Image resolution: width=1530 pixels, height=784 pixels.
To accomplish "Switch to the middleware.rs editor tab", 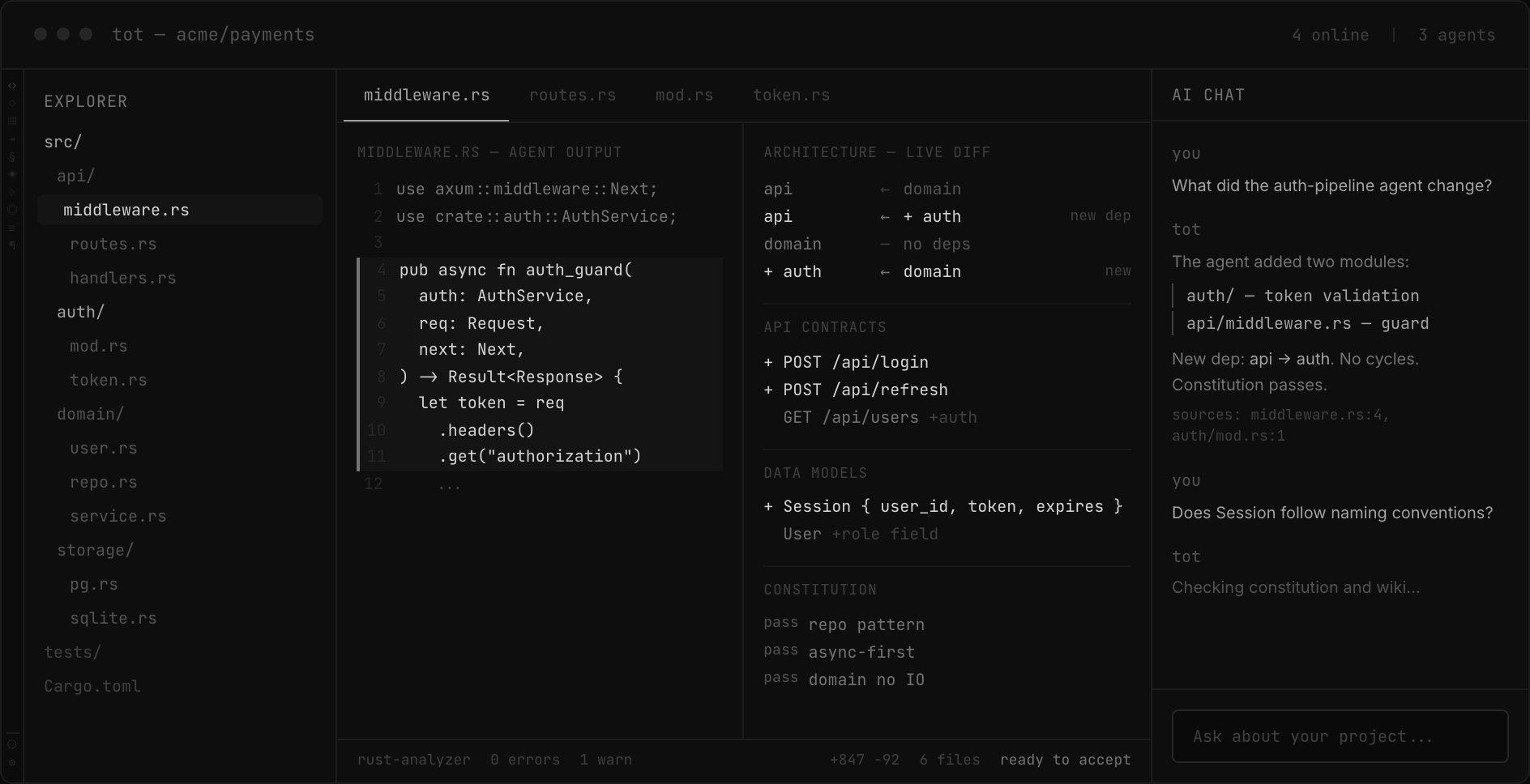I will pyautogui.click(x=426, y=96).
